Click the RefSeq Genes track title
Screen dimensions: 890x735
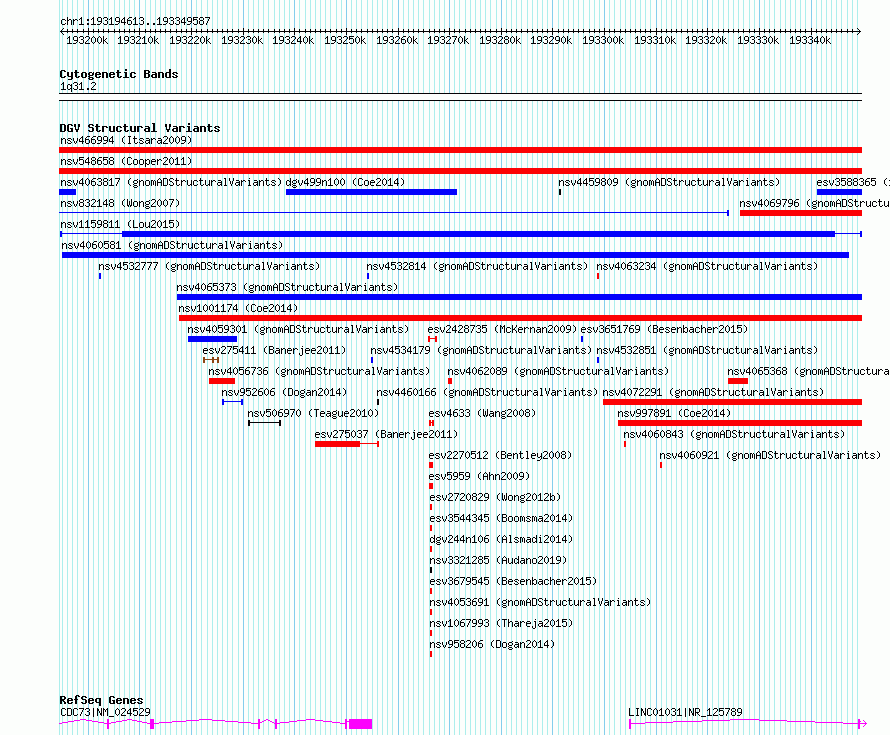pos(101,700)
